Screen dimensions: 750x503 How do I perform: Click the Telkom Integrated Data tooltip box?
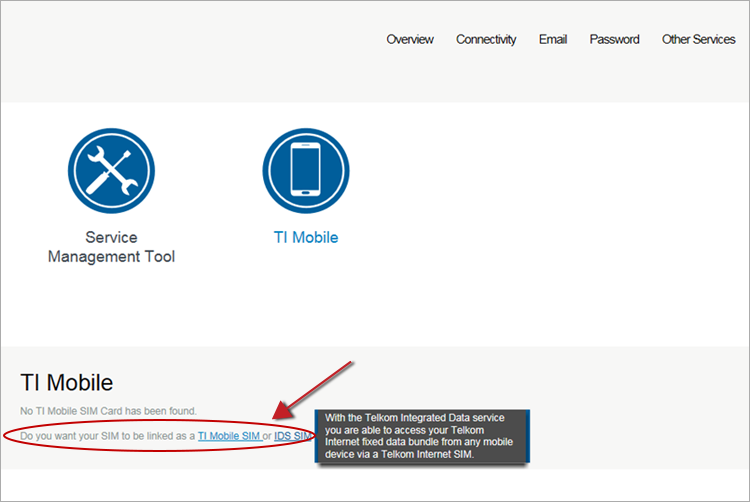[x=422, y=436]
